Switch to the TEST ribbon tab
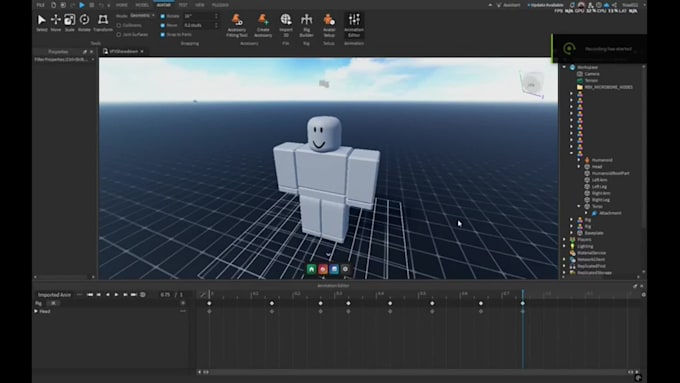 tap(183, 5)
